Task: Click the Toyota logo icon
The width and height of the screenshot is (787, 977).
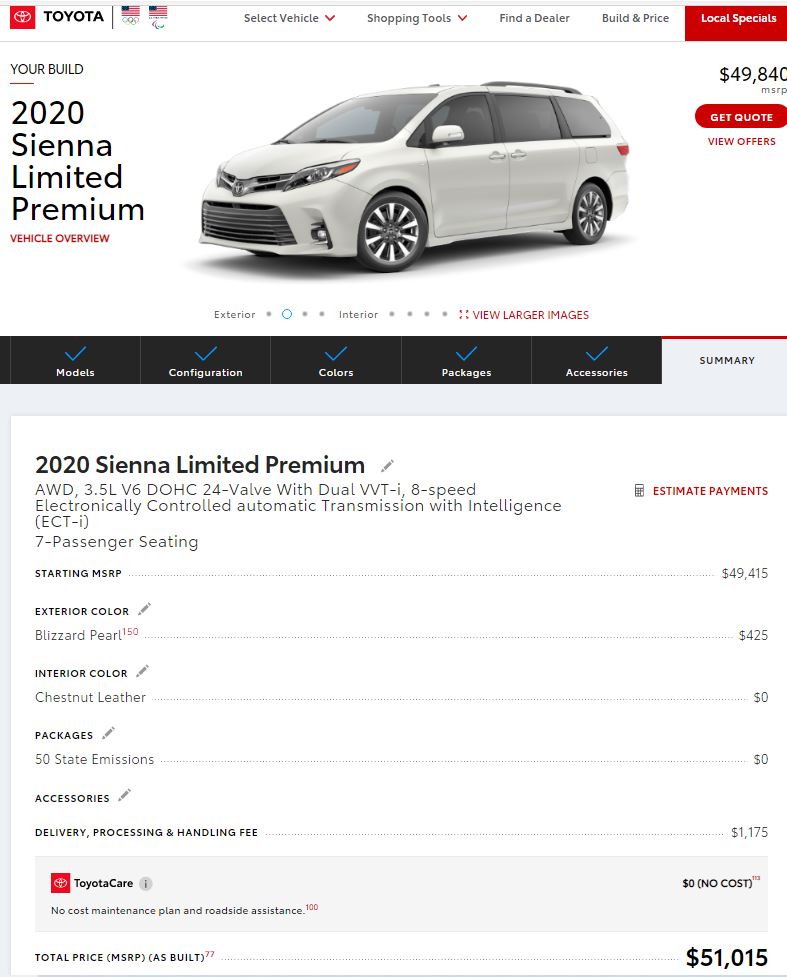Action: click(x=22, y=17)
